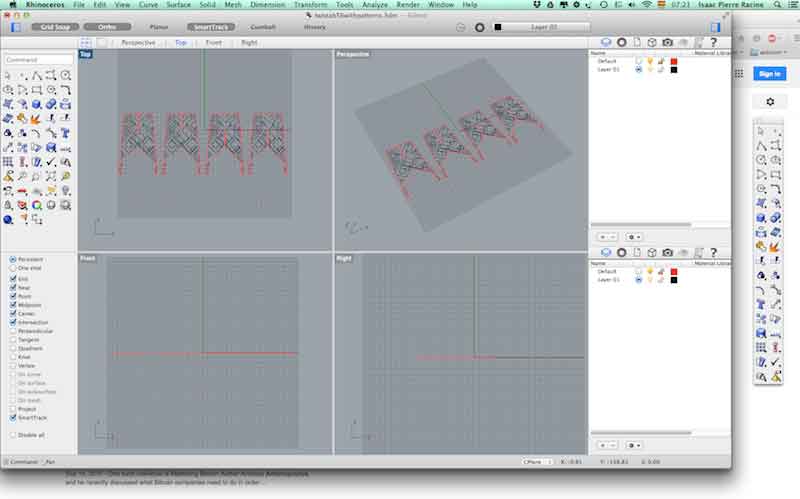Select the One shot osnap radio button
Image resolution: width=800 pixels, height=499 pixels.
[x=13, y=268]
